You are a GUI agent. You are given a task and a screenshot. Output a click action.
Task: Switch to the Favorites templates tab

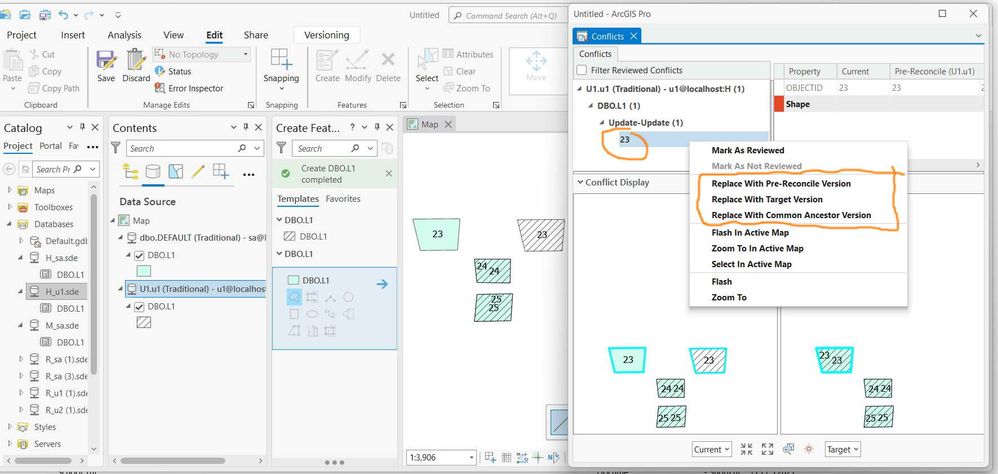click(x=343, y=199)
